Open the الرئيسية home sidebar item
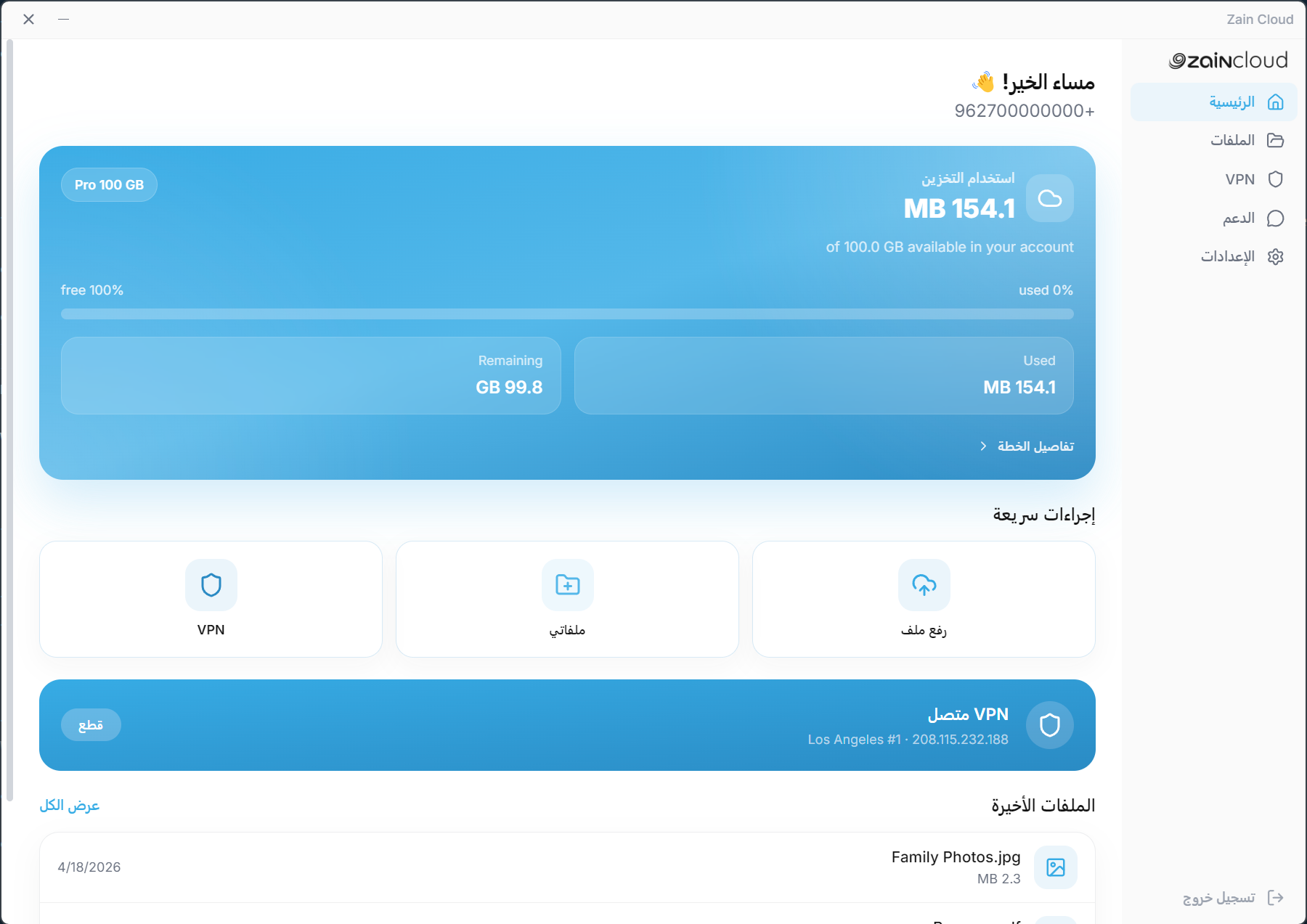Screen dimensions: 1307x924 pos(1213,102)
